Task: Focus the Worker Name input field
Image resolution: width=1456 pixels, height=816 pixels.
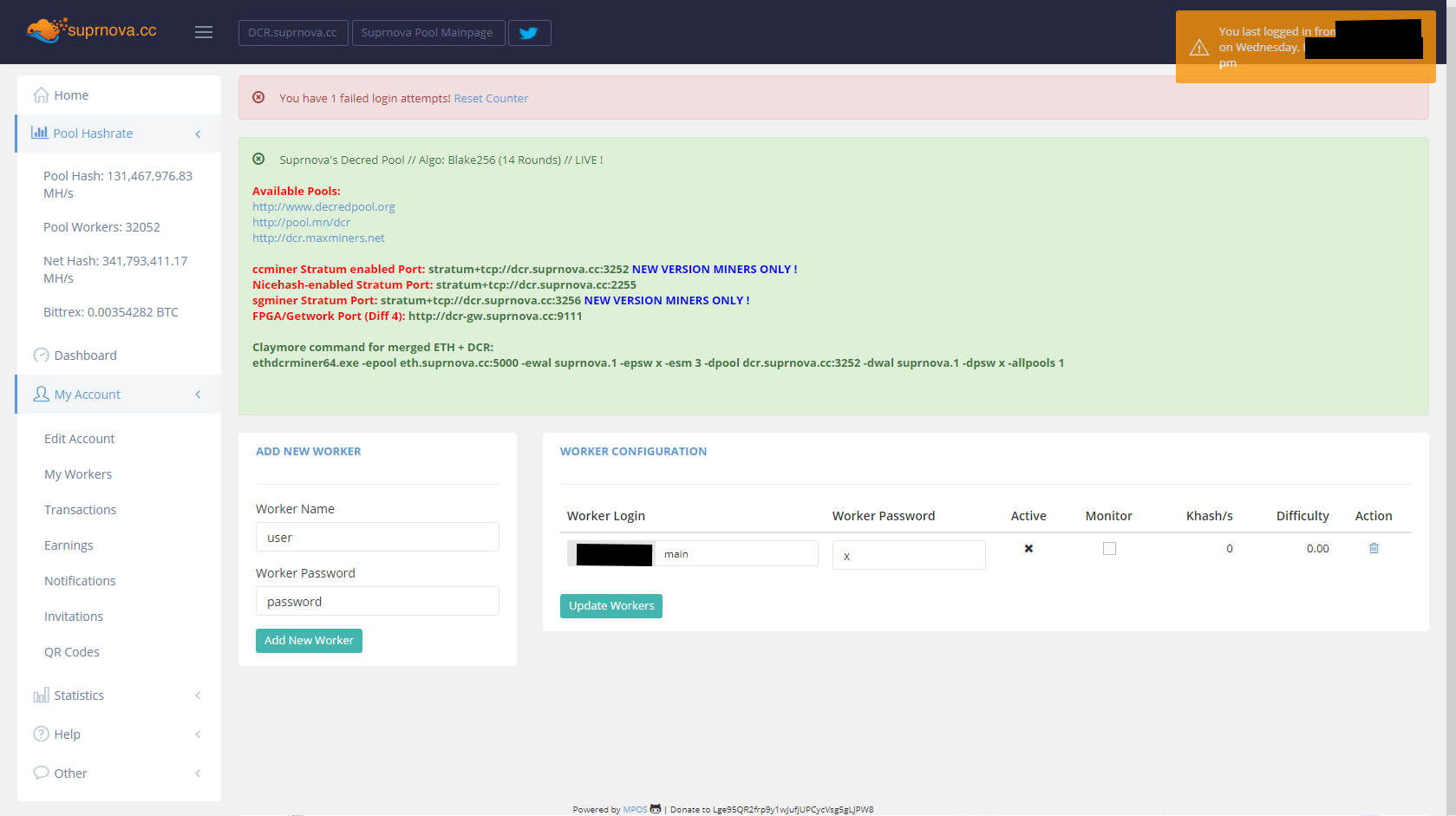Action: pos(377,538)
